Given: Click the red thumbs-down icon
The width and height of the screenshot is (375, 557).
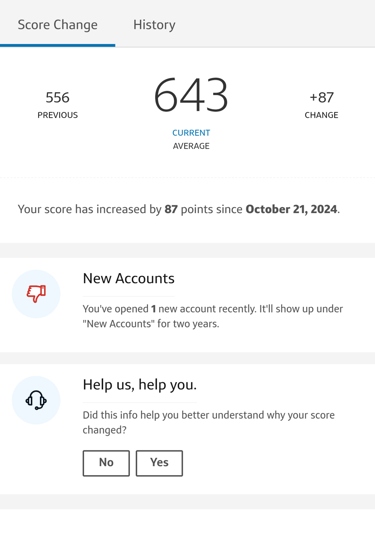Looking at the screenshot, I should [36, 293].
